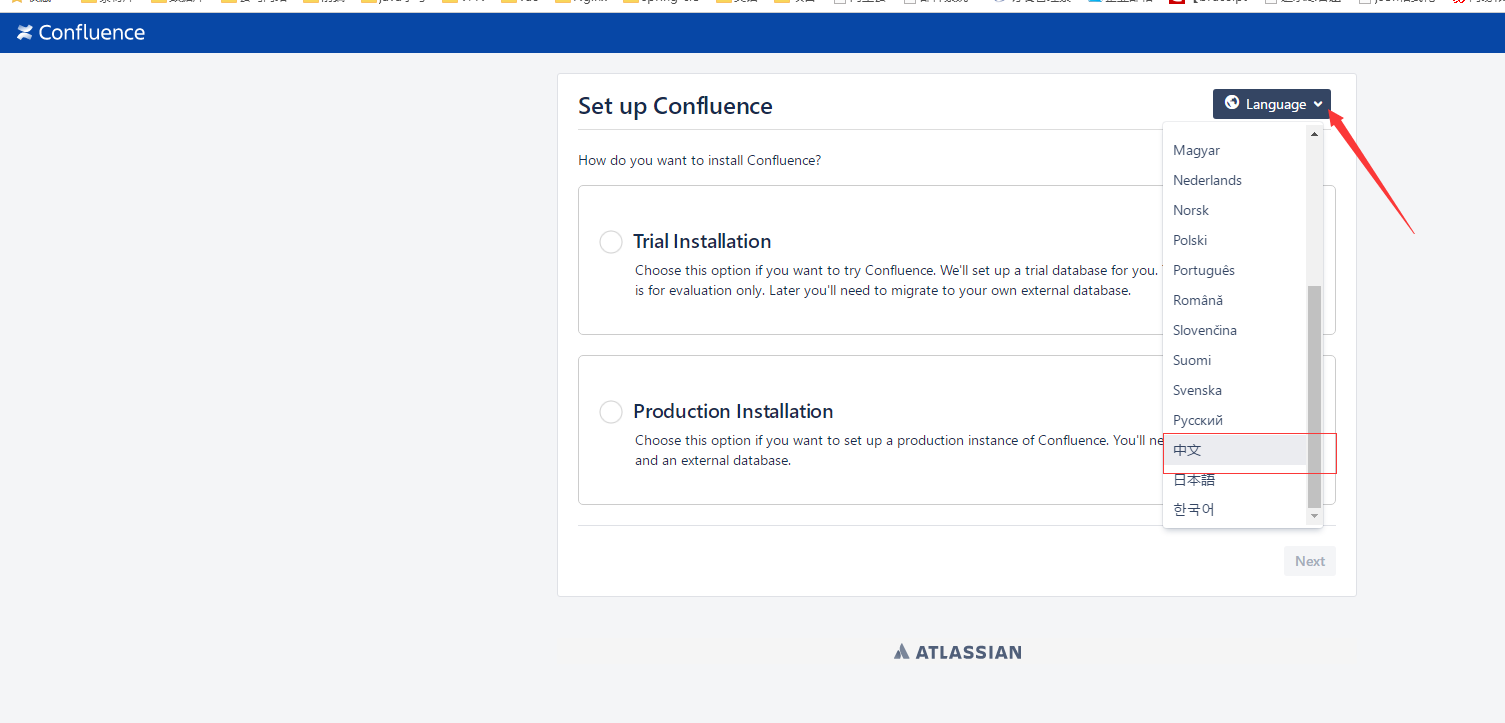1505x723 pixels.
Task: Click the language list scrollbar down arrow
Action: [x=1314, y=516]
